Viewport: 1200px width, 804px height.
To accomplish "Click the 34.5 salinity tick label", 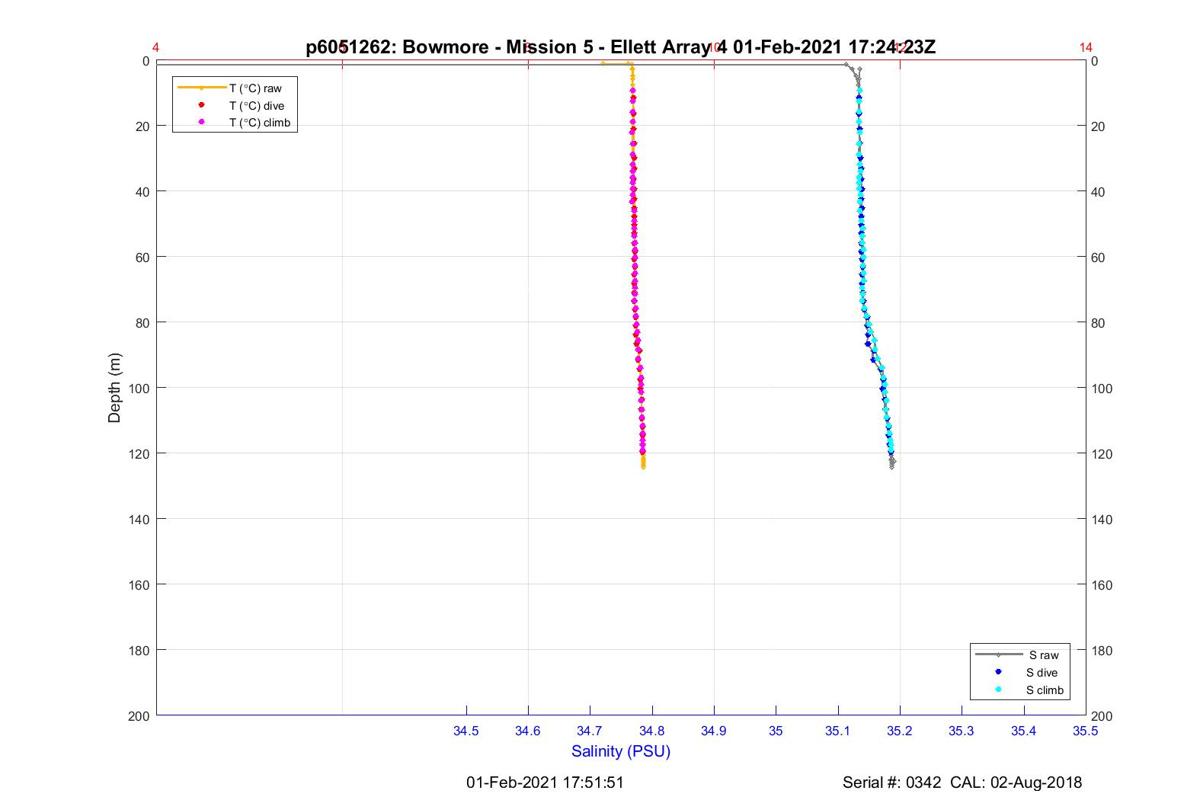I will (466, 731).
